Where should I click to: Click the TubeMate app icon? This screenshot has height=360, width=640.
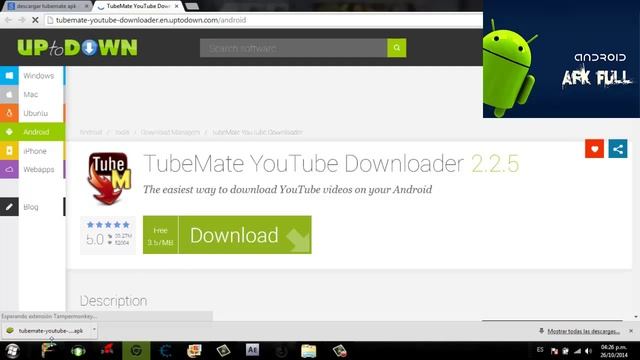(x=109, y=178)
